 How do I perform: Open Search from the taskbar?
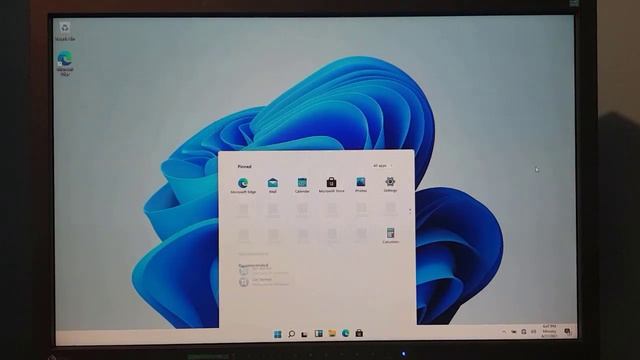291,334
